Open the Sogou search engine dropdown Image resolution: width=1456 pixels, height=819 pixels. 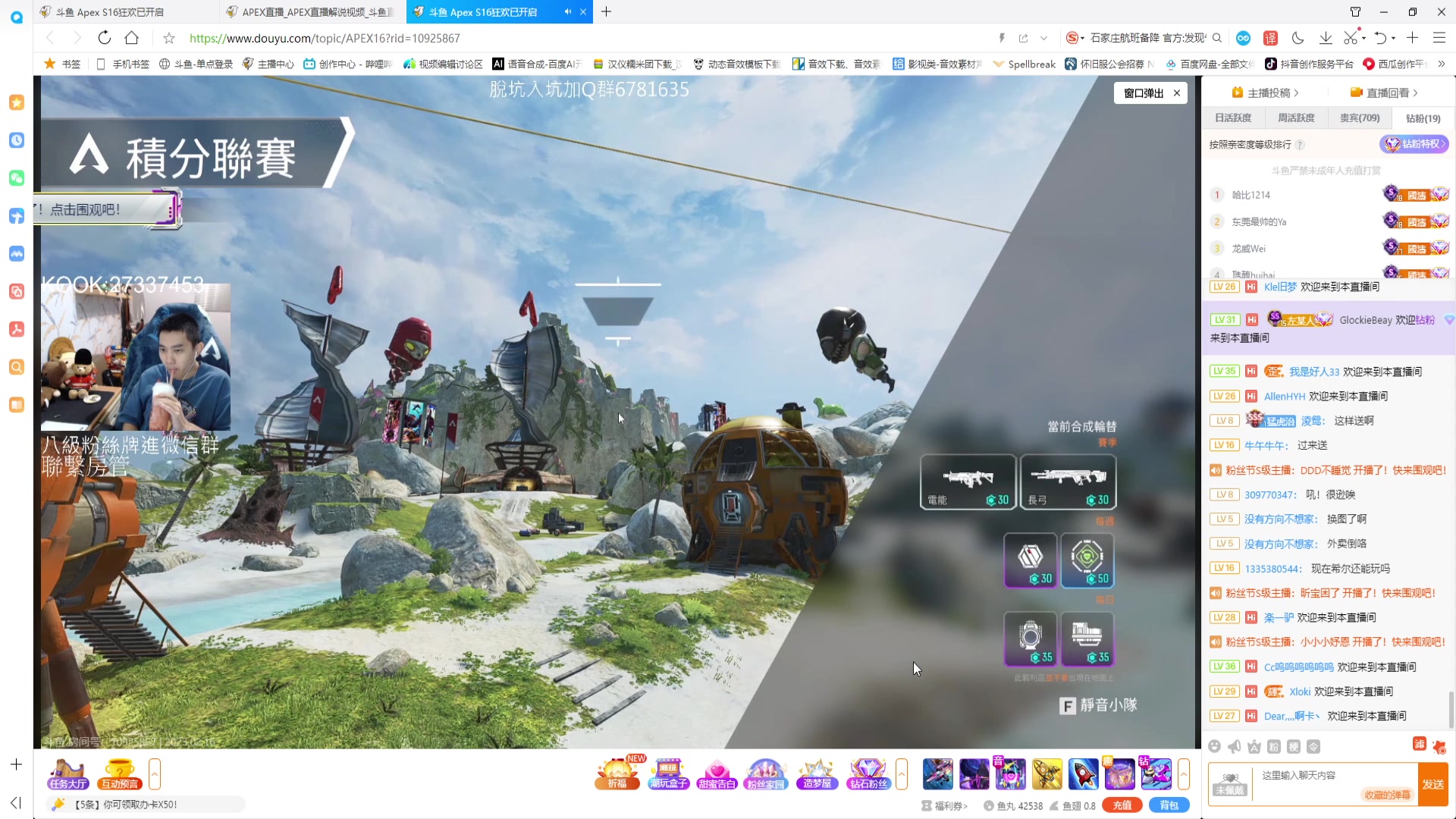pos(1075,38)
